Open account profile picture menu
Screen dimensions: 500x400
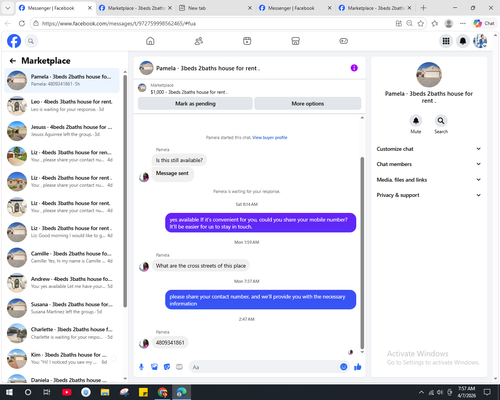click(x=480, y=41)
